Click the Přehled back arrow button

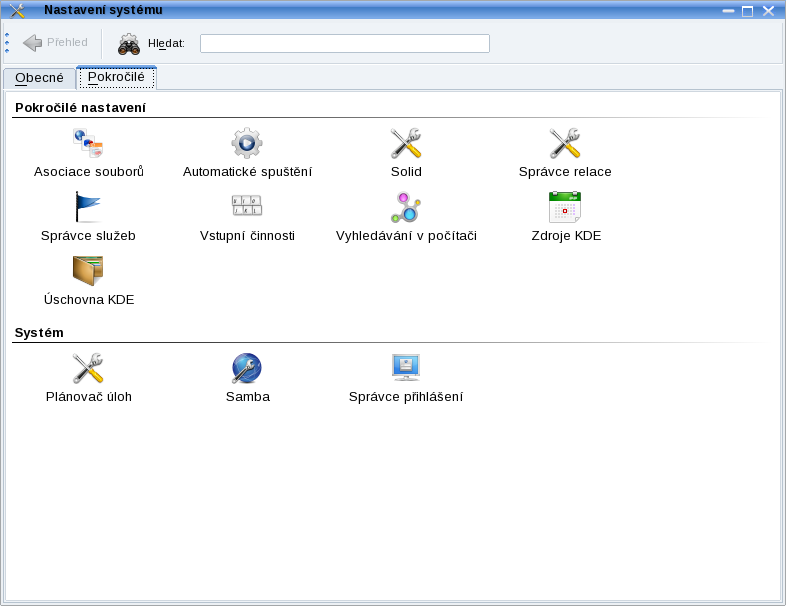click(x=55, y=43)
